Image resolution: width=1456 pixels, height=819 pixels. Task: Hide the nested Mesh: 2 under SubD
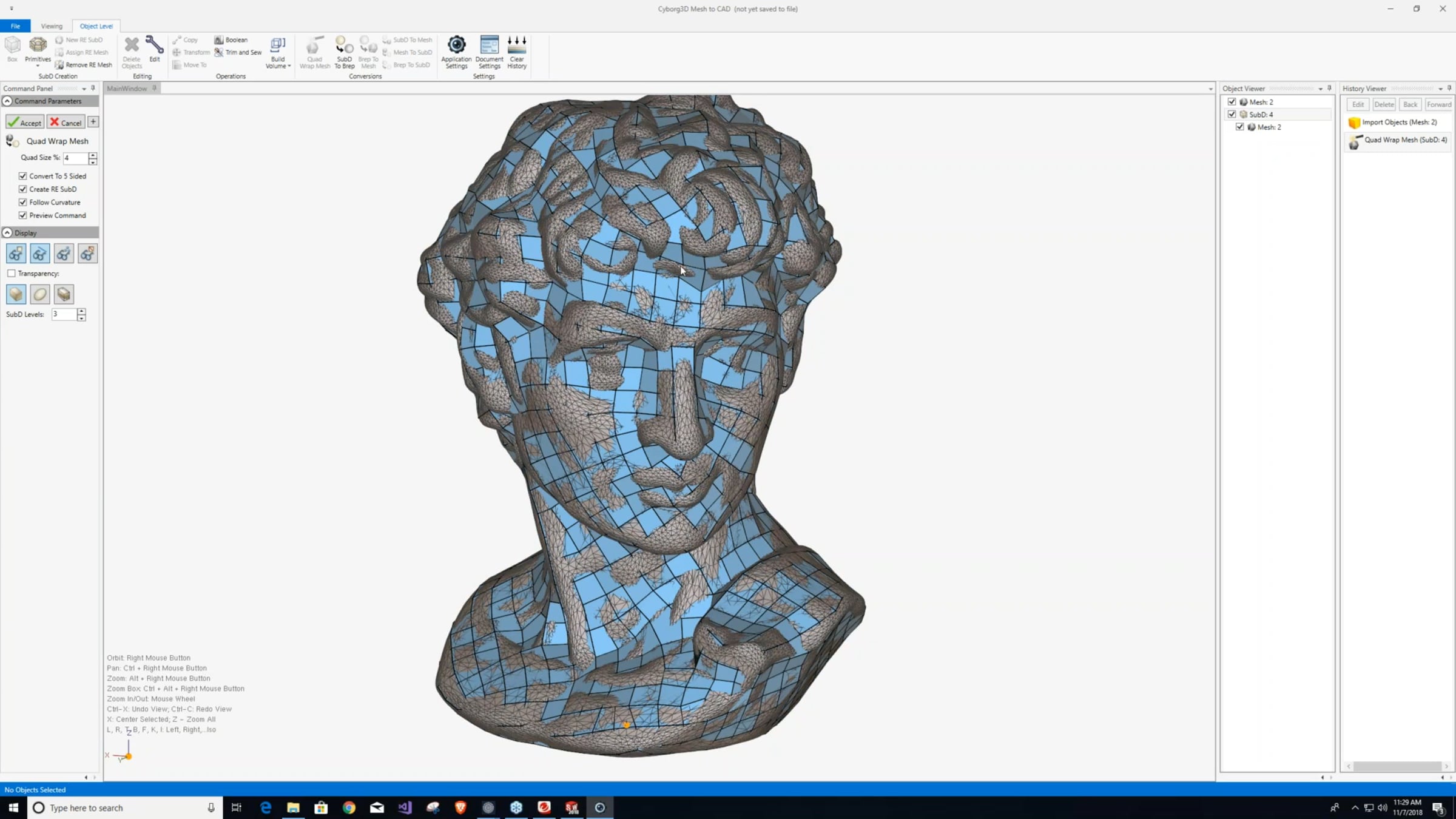click(1240, 127)
